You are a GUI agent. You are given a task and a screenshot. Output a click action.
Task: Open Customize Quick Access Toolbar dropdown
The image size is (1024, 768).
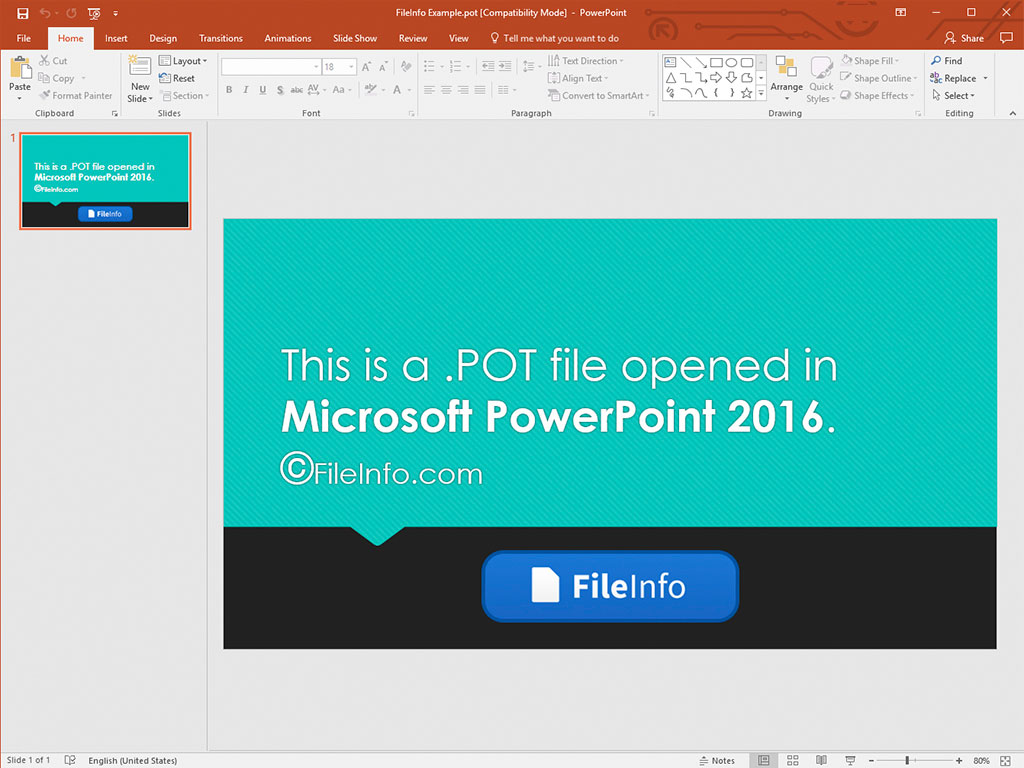(116, 13)
